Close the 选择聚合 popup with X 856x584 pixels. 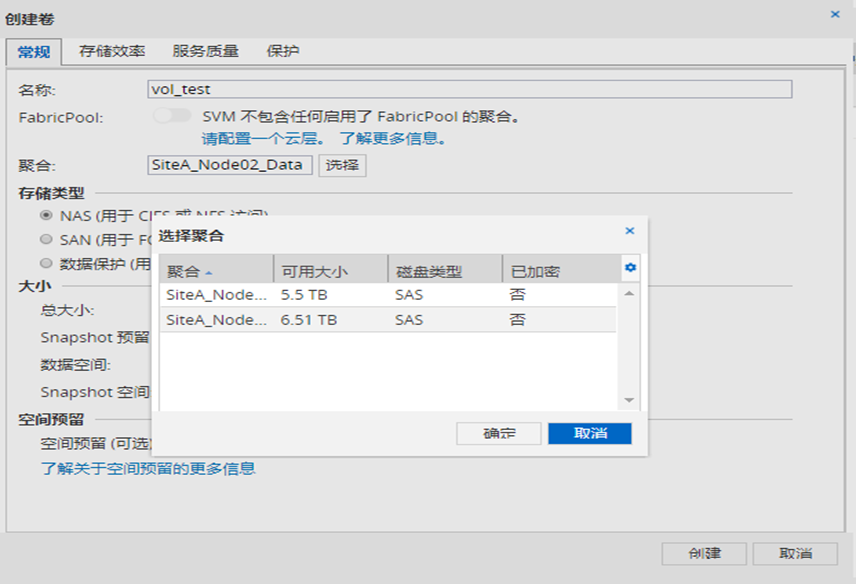click(630, 231)
